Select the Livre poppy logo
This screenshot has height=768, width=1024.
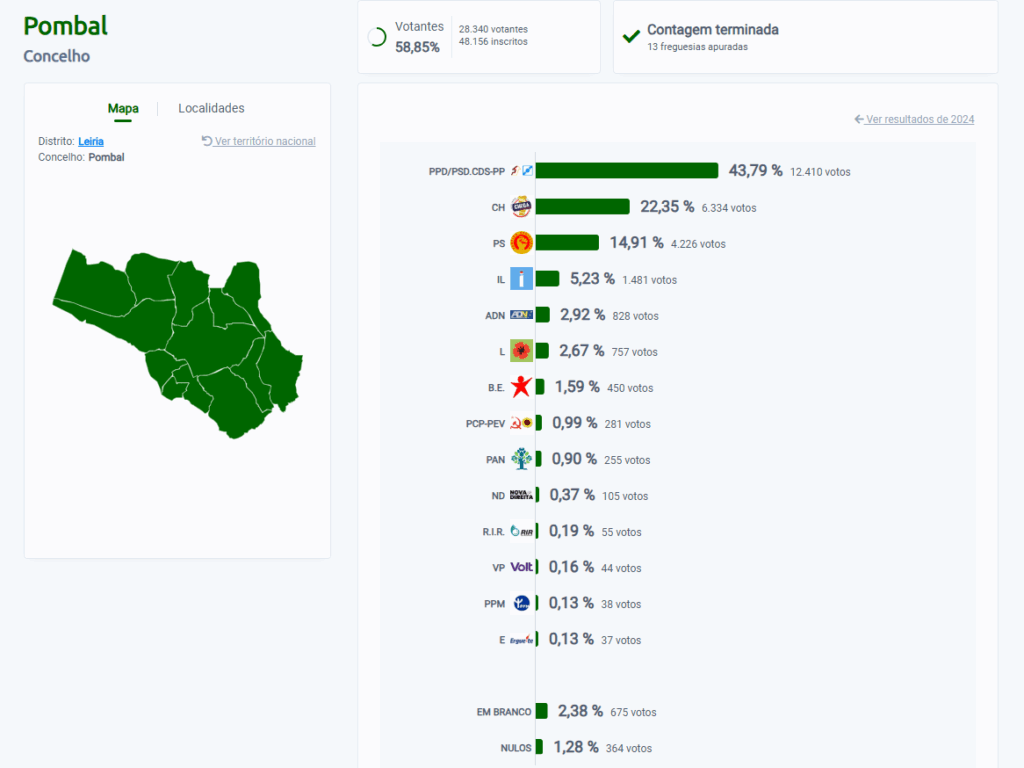521,351
